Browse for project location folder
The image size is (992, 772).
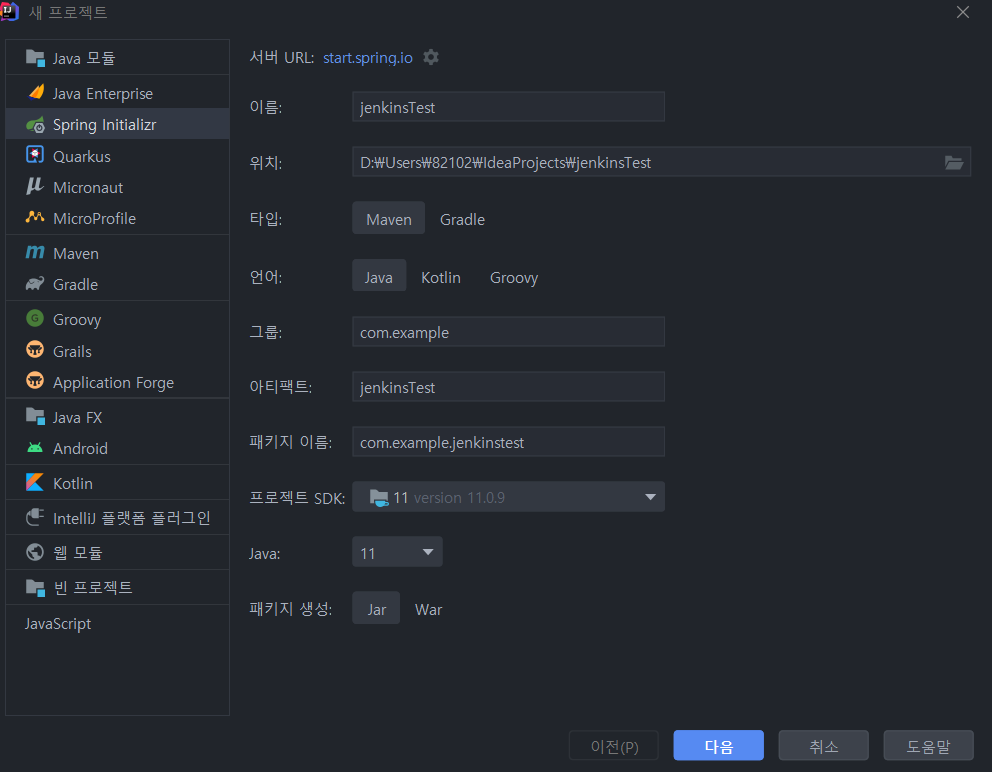pyautogui.click(x=953, y=163)
